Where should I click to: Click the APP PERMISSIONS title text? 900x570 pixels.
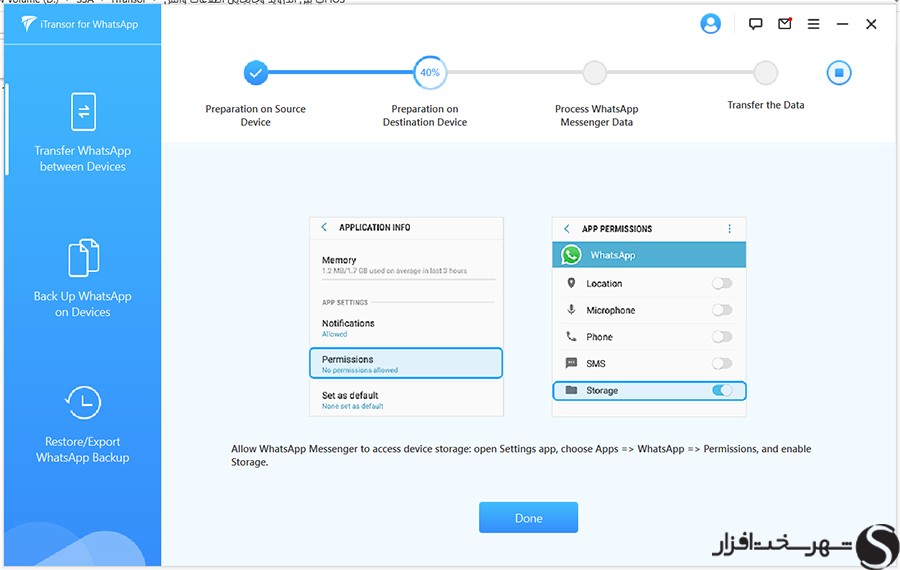617,228
